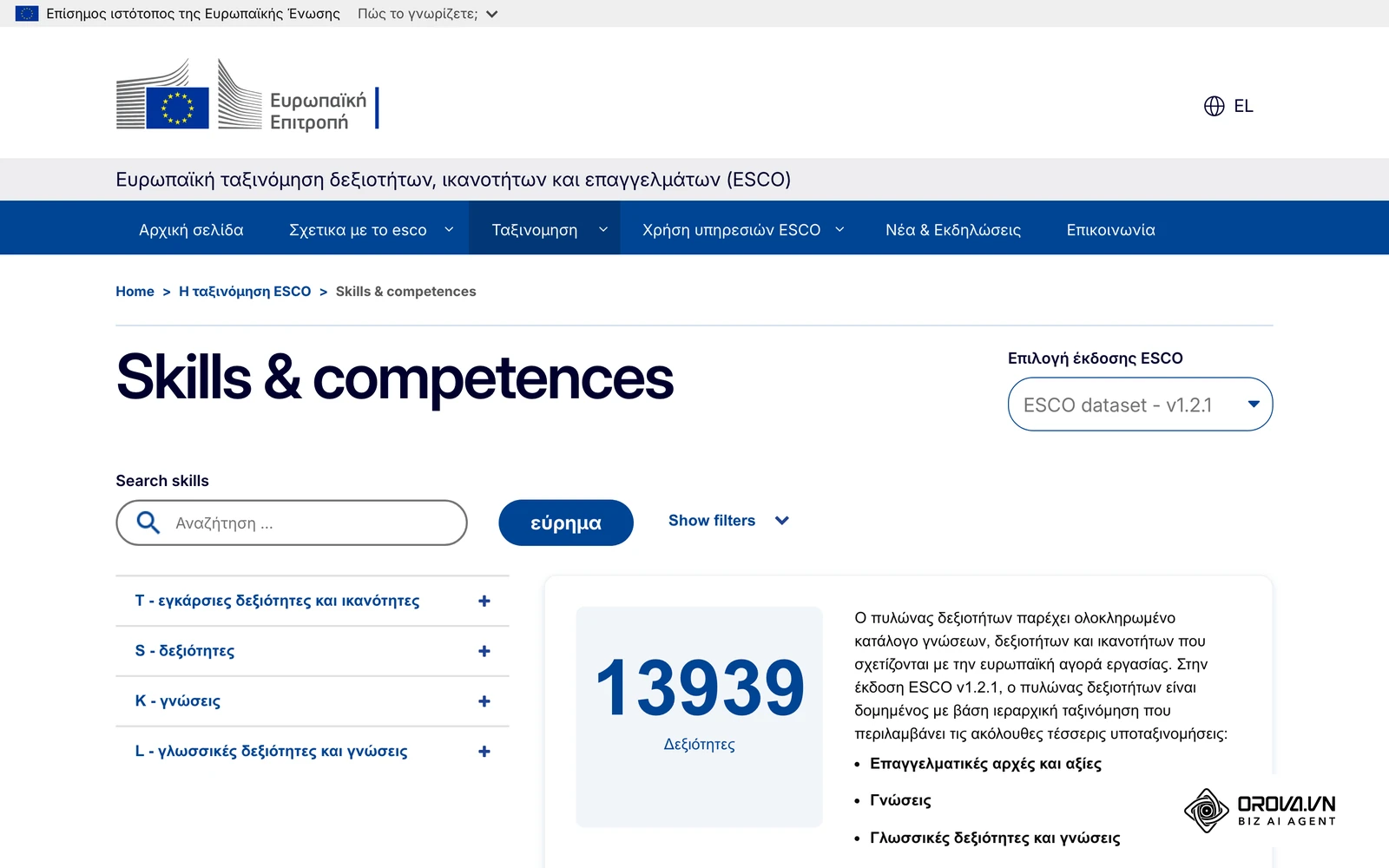
Task: Expand L - γλωσσικές δεξιότητες plus icon
Action: coord(484,752)
